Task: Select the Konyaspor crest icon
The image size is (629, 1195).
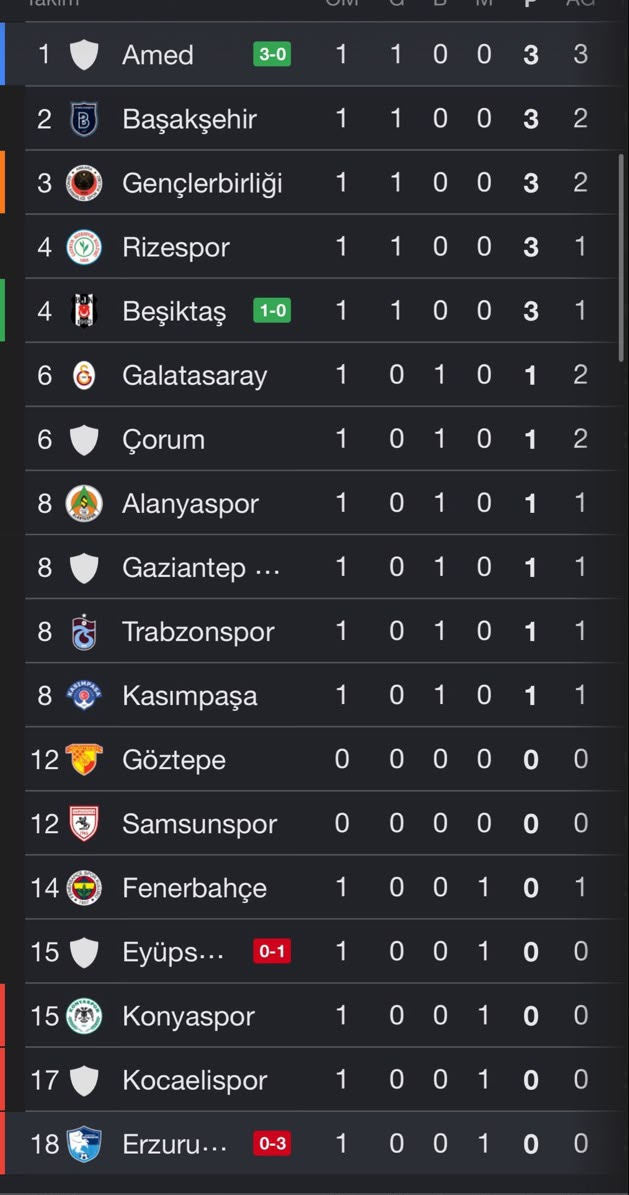Action: tap(84, 1016)
